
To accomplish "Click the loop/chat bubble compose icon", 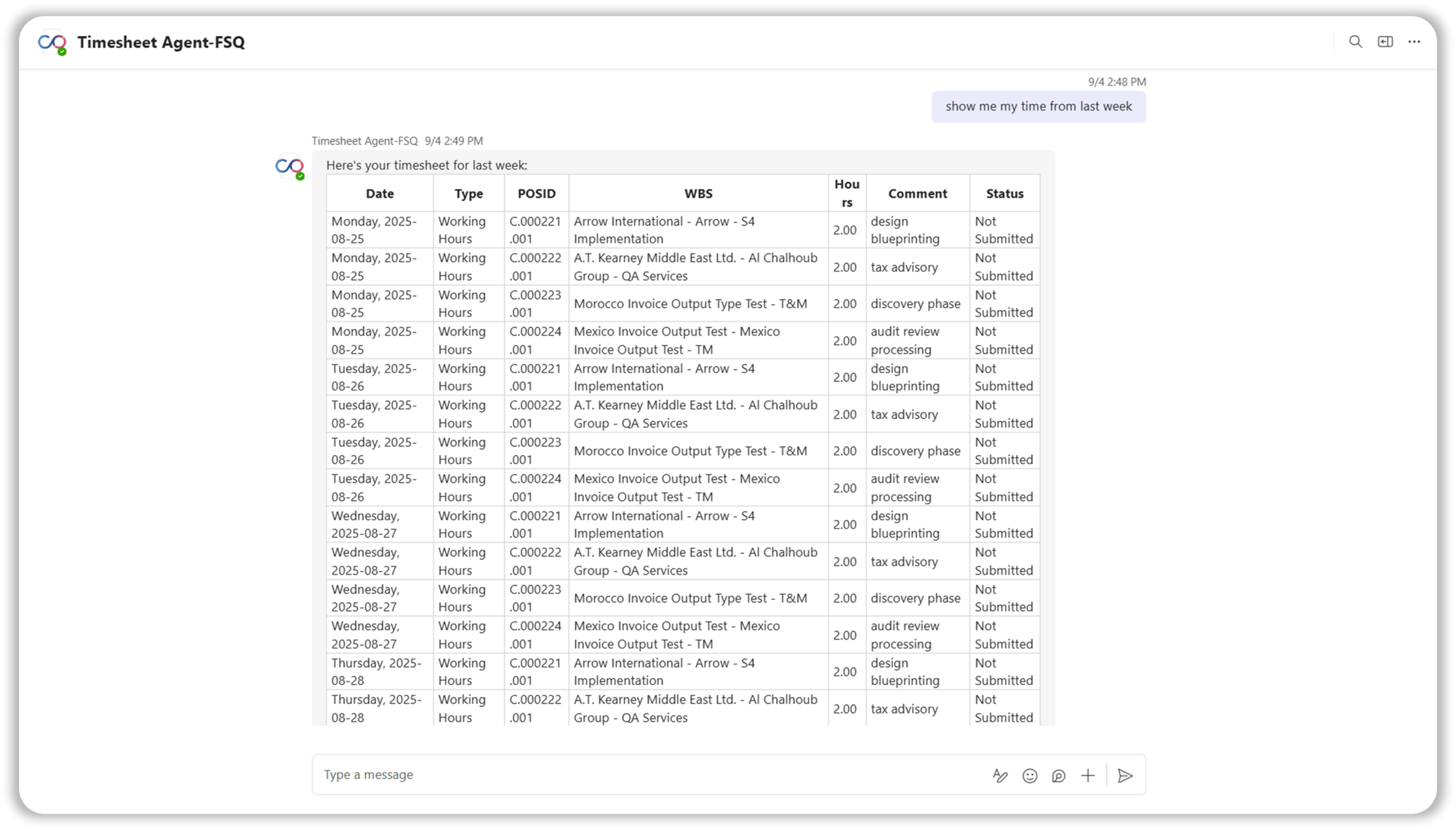I will 1059,775.
